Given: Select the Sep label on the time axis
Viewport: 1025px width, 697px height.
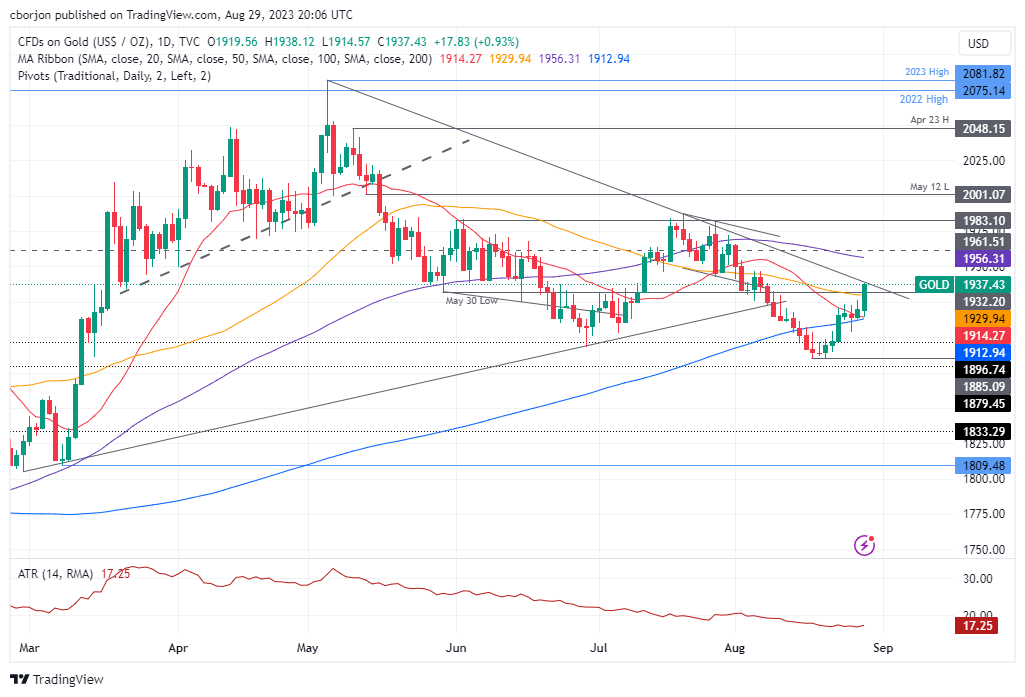Looking at the screenshot, I should coord(882,648).
